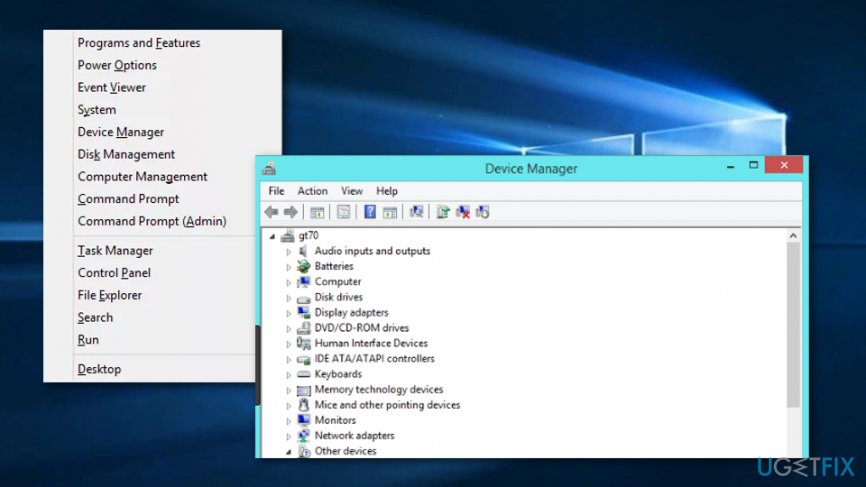Open File Explorer from the context menu
The width and height of the screenshot is (866, 487).
(109, 295)
